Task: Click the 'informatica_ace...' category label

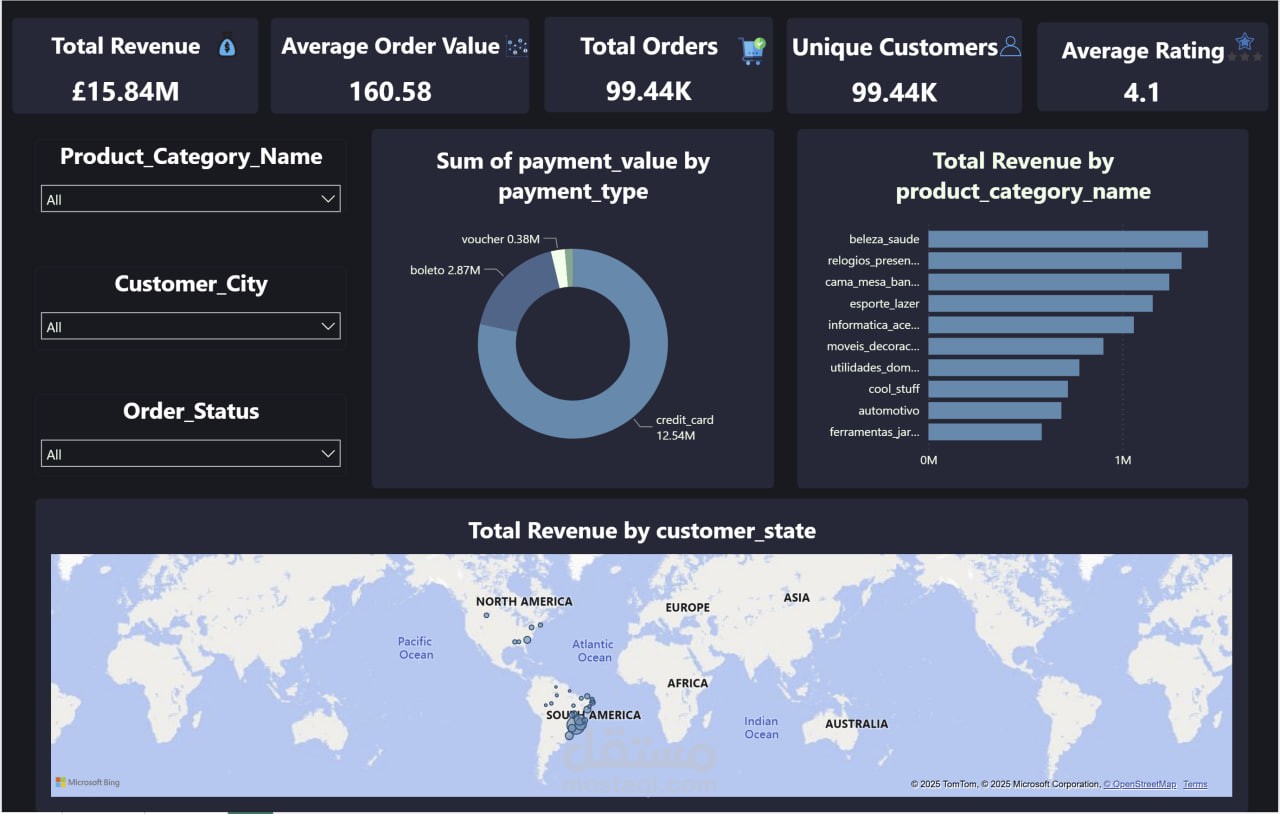Action: (874, 325)
